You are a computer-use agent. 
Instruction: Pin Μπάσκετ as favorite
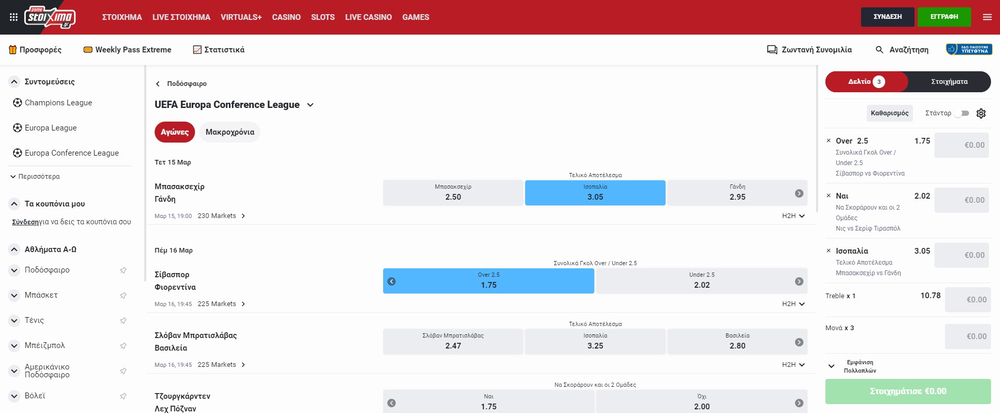click(x=123, y=295)
